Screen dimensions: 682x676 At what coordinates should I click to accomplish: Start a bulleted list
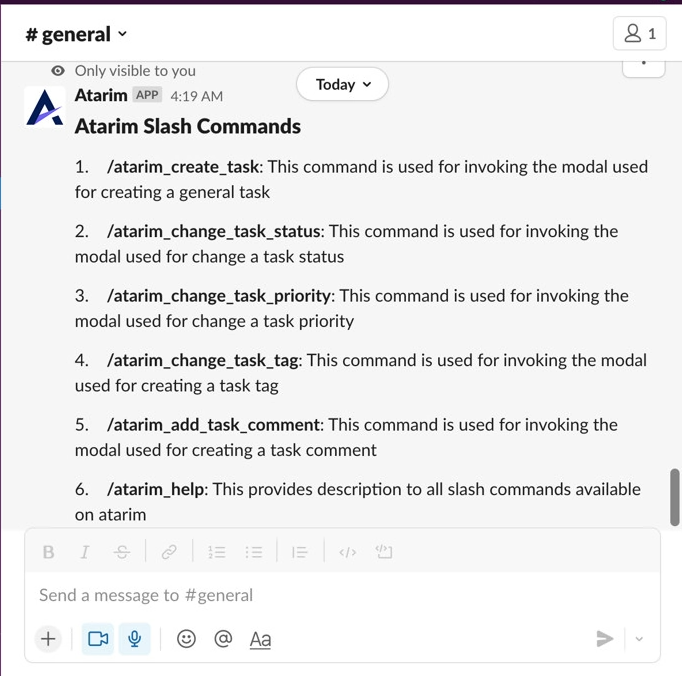254,552
